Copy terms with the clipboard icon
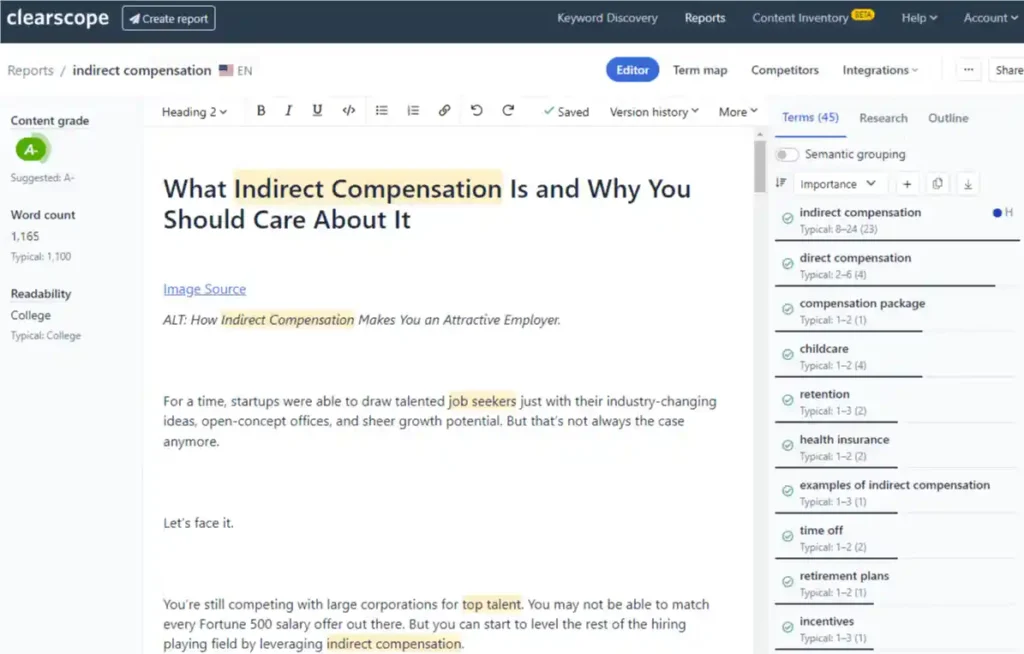Image resolution: width=1024 pixels, height=654 pixels. click(937, 185)
